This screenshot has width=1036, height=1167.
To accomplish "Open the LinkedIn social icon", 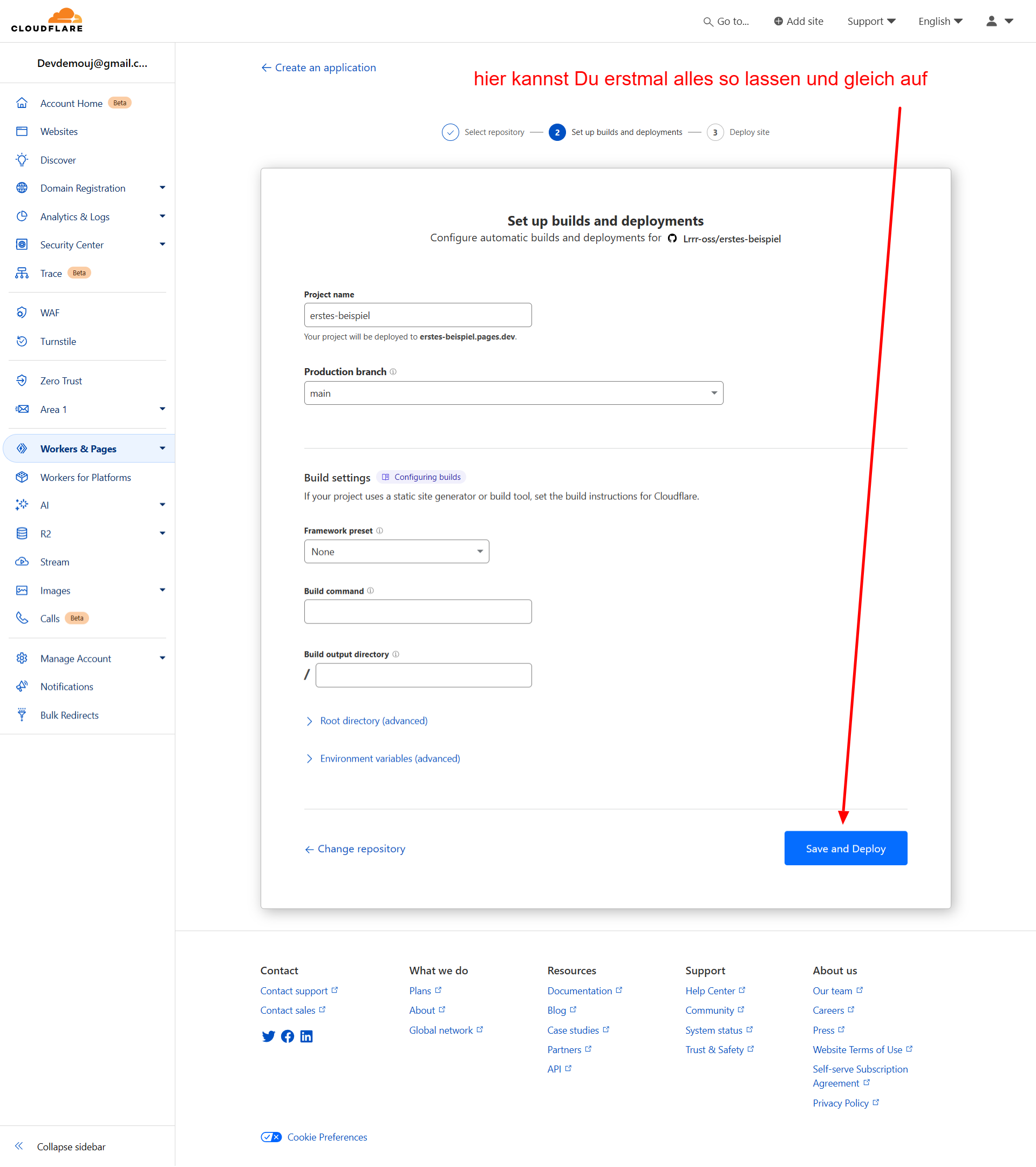I will (x=306, y=1036).
